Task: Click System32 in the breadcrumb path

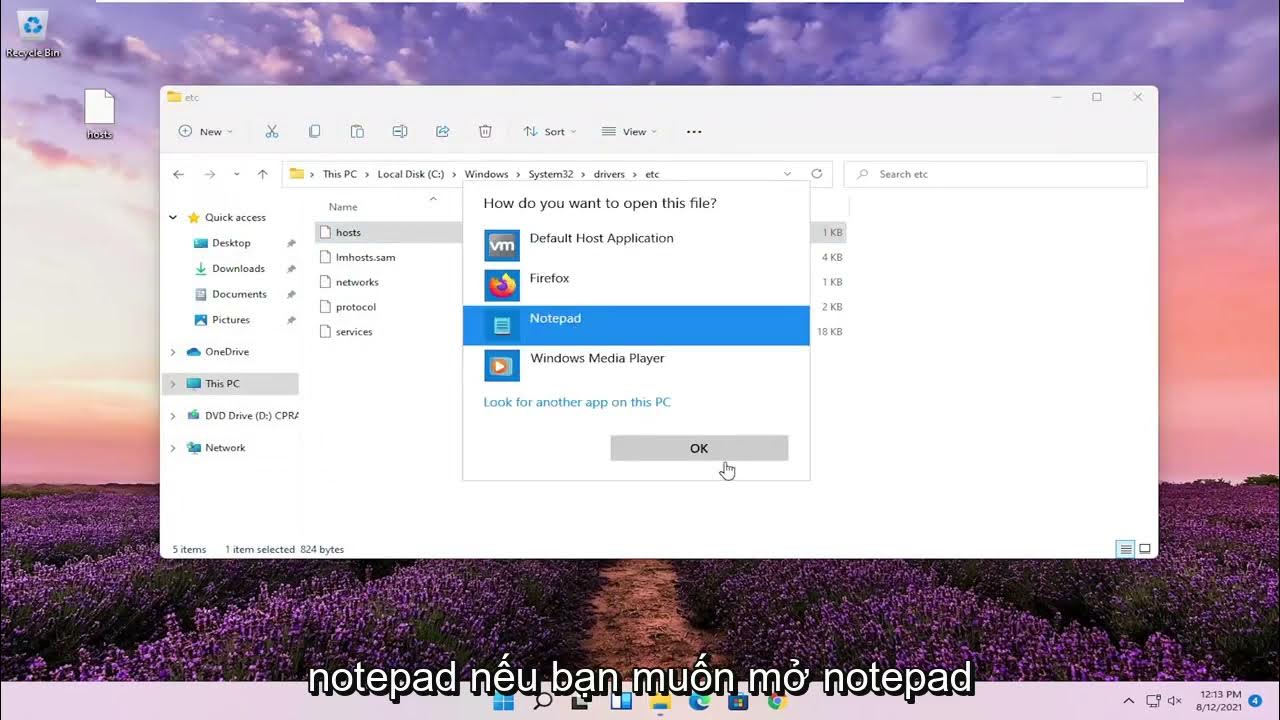Action: pos(551,174)
